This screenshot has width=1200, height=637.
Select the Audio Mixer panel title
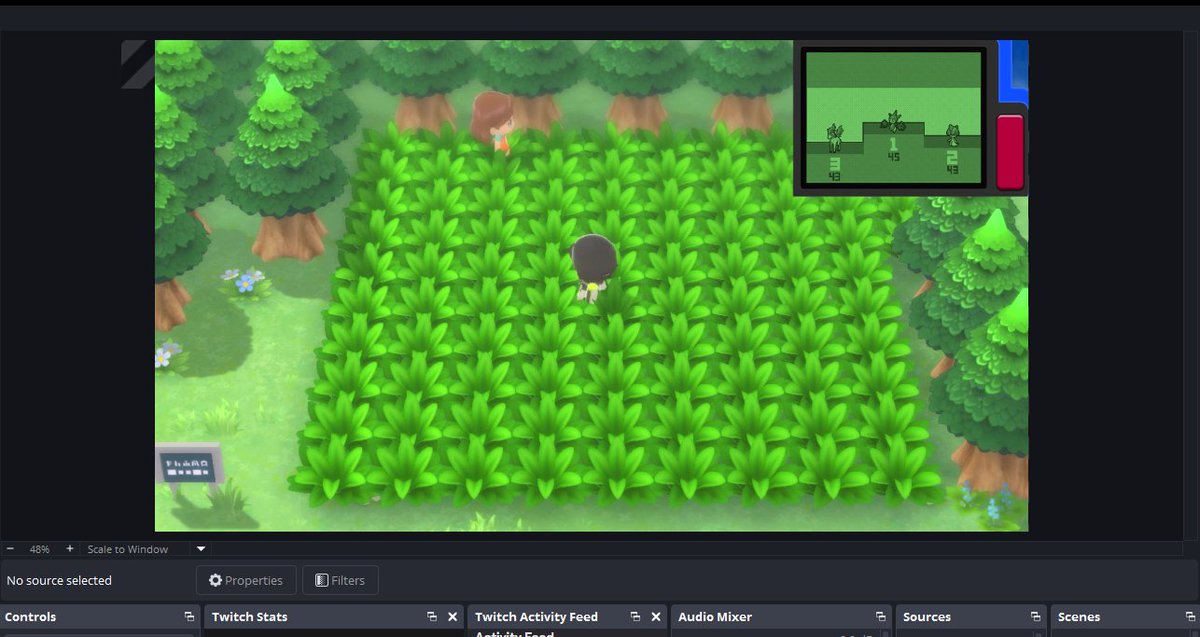715,617
